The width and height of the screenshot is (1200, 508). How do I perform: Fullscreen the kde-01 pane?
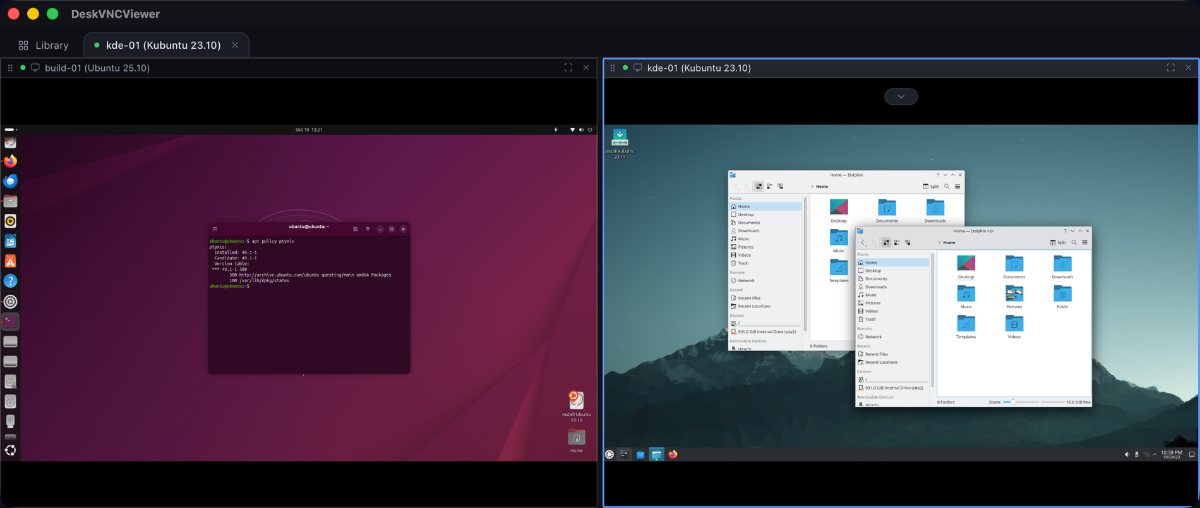coord(1171,68)
